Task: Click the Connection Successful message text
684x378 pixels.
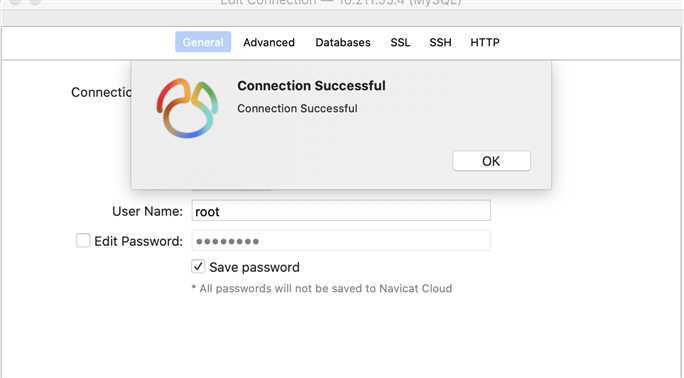Action: (x=297, y=108)
